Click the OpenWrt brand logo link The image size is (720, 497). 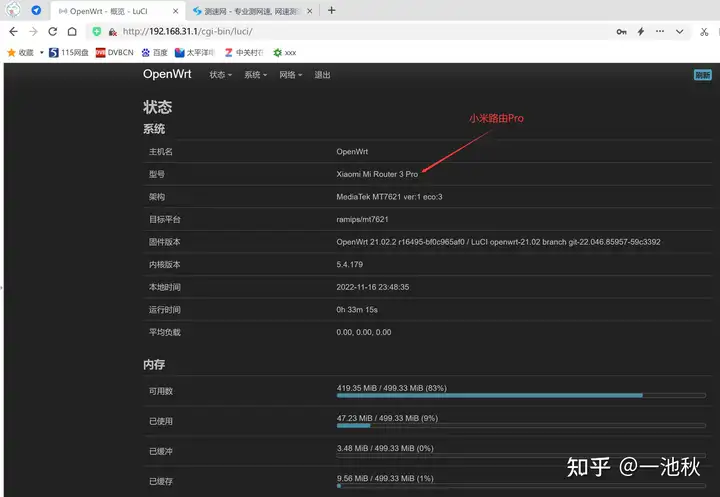(x=167, y=74)
